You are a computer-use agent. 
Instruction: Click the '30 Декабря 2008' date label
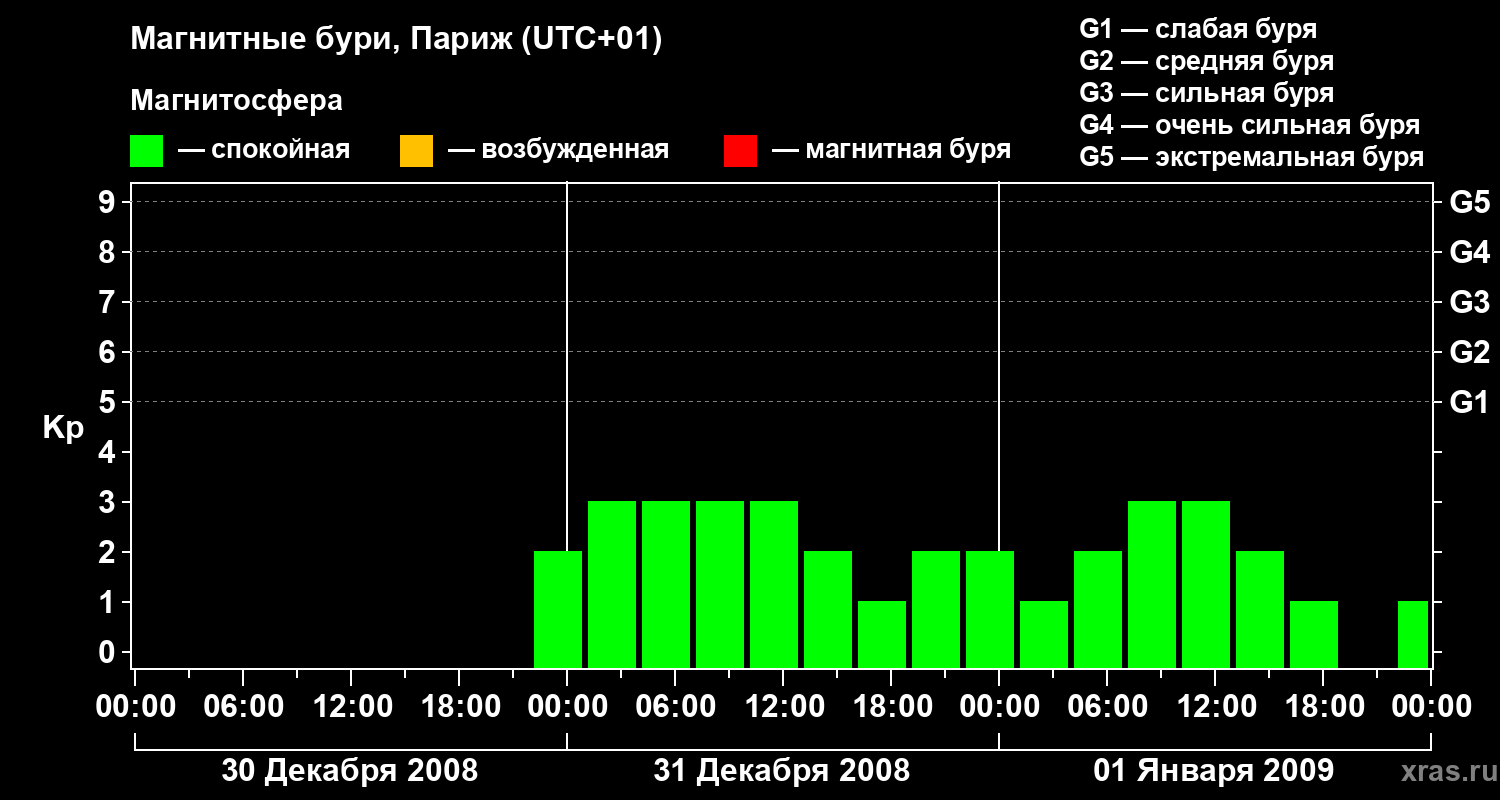350,771
